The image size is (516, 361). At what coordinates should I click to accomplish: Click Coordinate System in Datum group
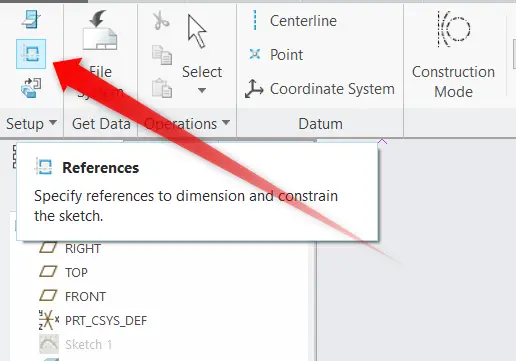click(x=320, y=89)
